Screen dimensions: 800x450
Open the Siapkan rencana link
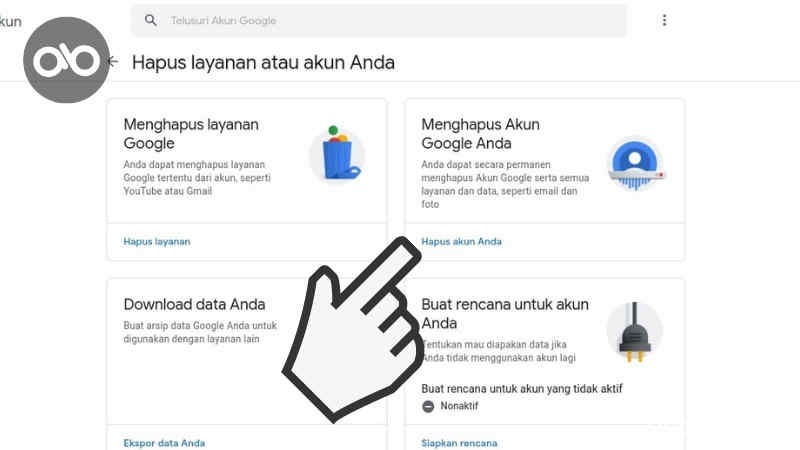(x=459, y=443)
